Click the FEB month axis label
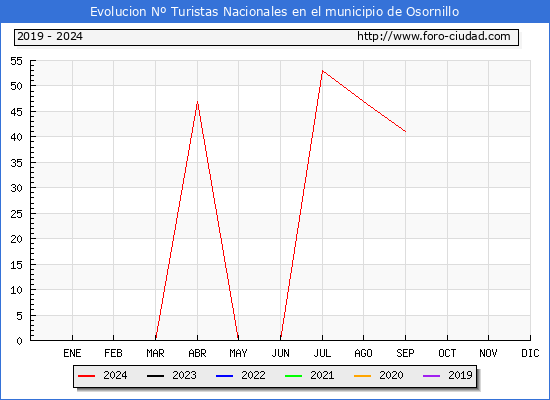 [113, 353]
